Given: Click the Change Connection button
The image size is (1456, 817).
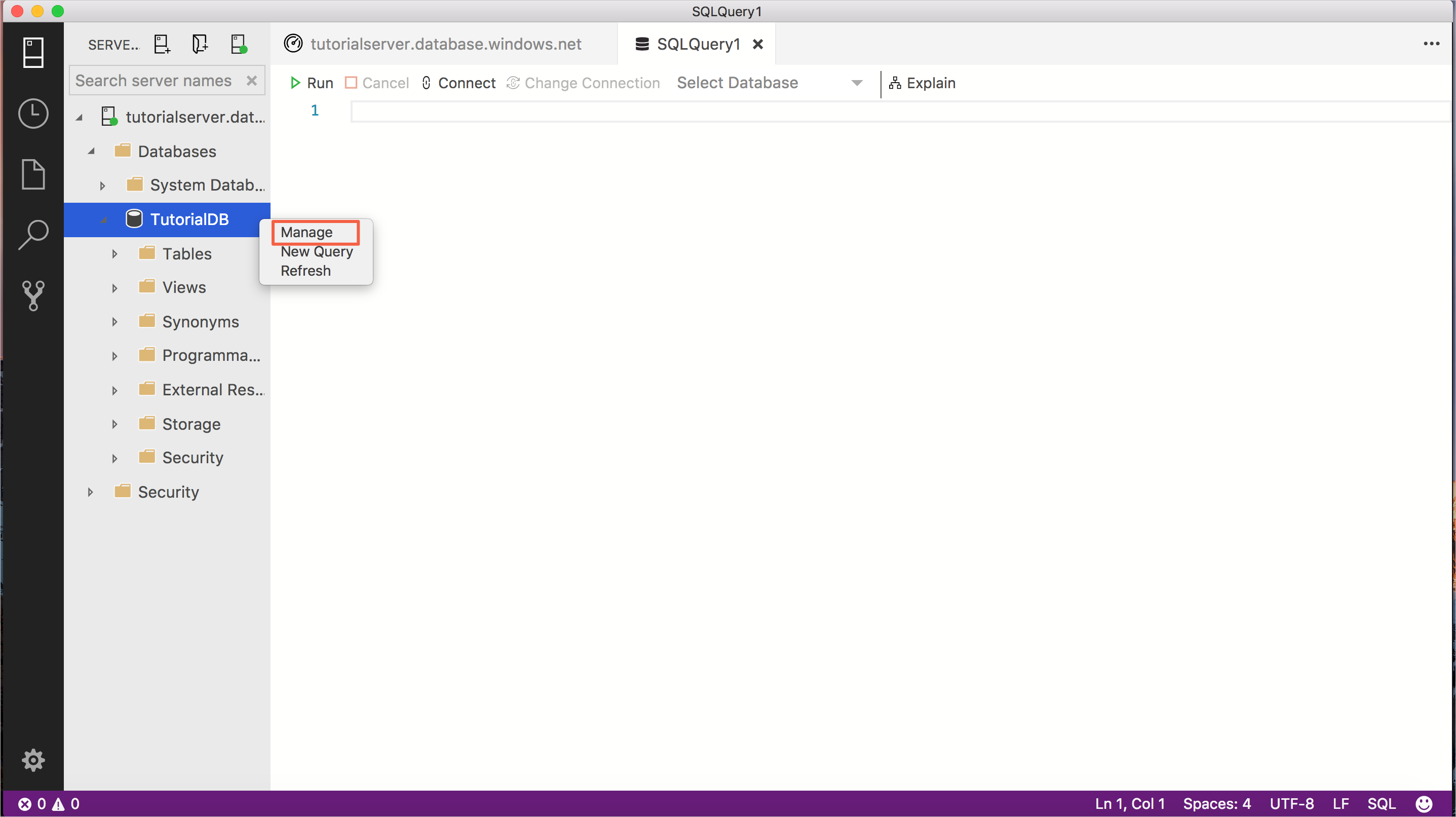Looking at the screenshot, I should point(591,82).
